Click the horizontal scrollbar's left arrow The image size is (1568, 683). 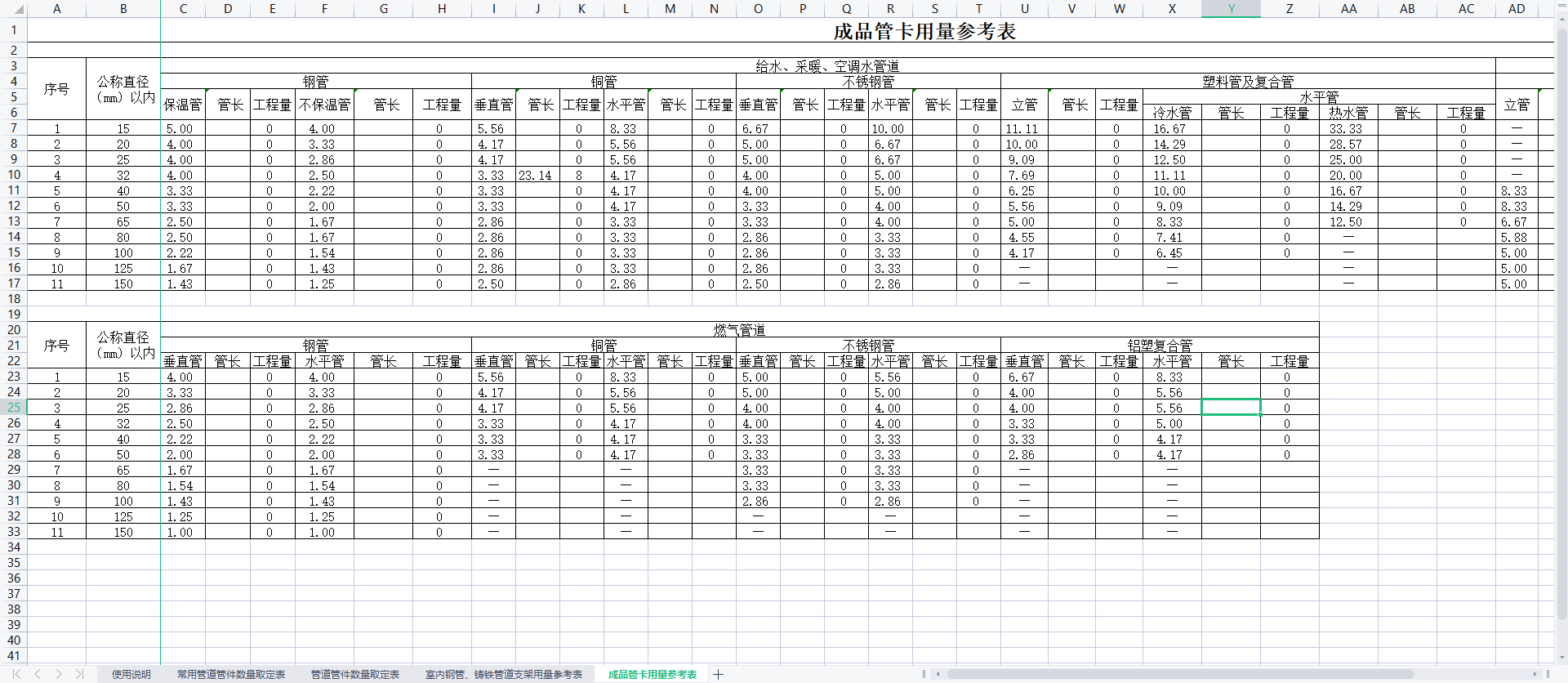point(938,674)
